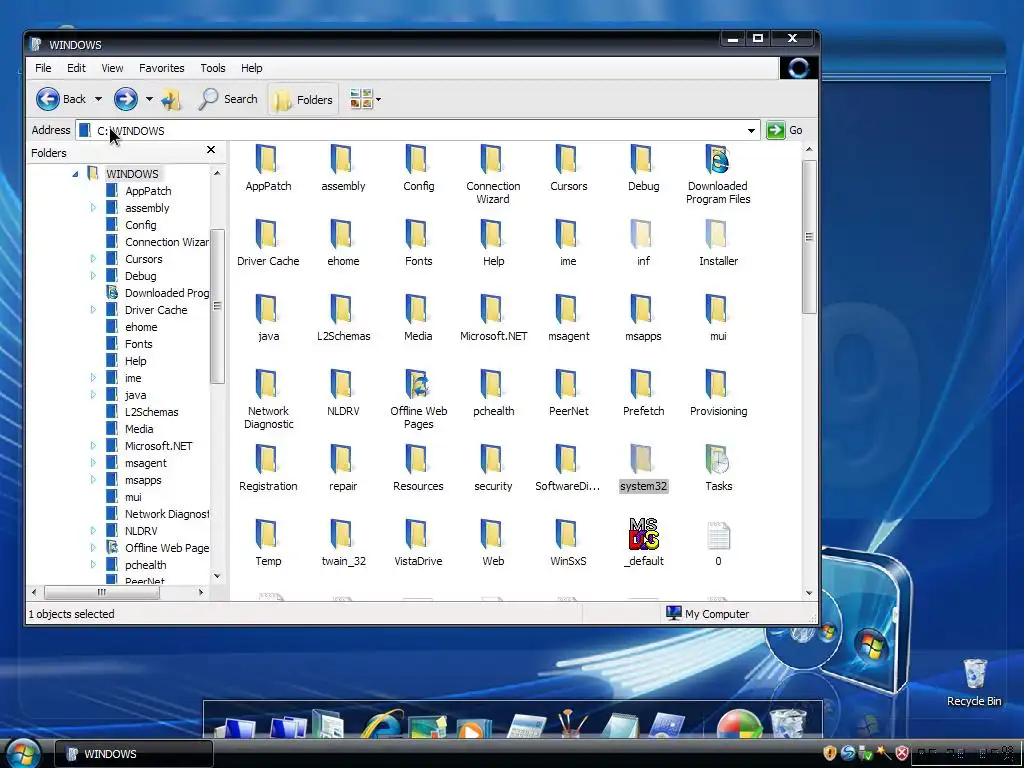Select Config in the folder tree
The image size is (1024, 768).
140,225
